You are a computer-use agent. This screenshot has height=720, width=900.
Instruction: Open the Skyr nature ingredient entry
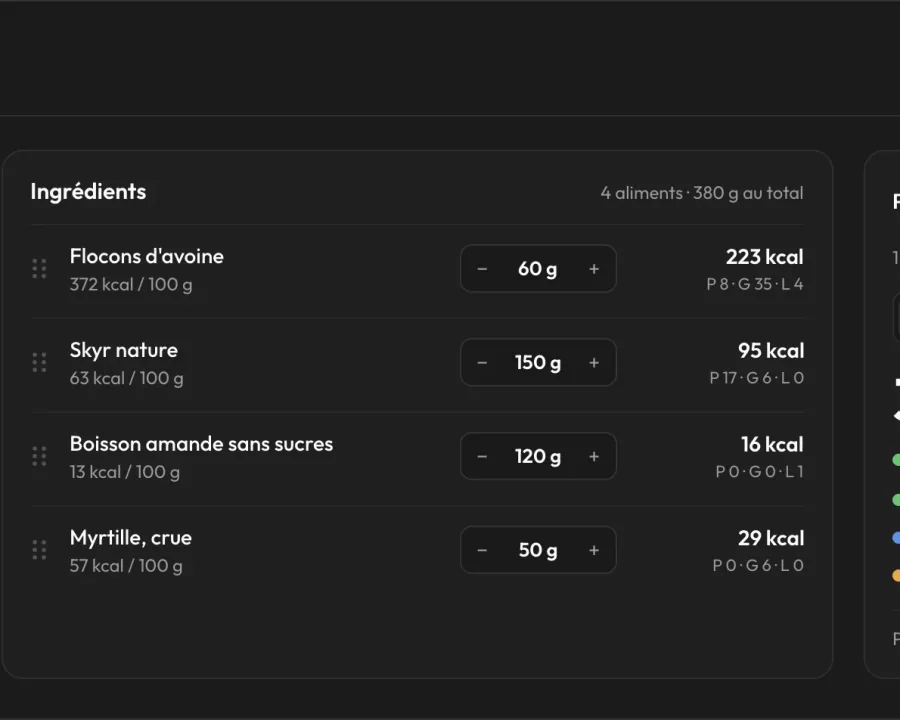(x=124, y=350)
